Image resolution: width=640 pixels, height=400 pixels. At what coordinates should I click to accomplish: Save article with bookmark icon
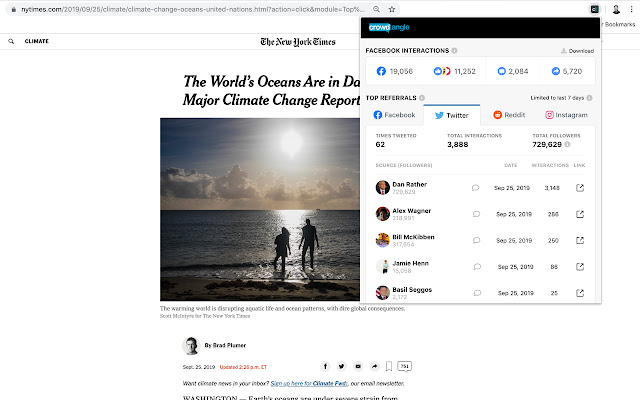[389, 367]
